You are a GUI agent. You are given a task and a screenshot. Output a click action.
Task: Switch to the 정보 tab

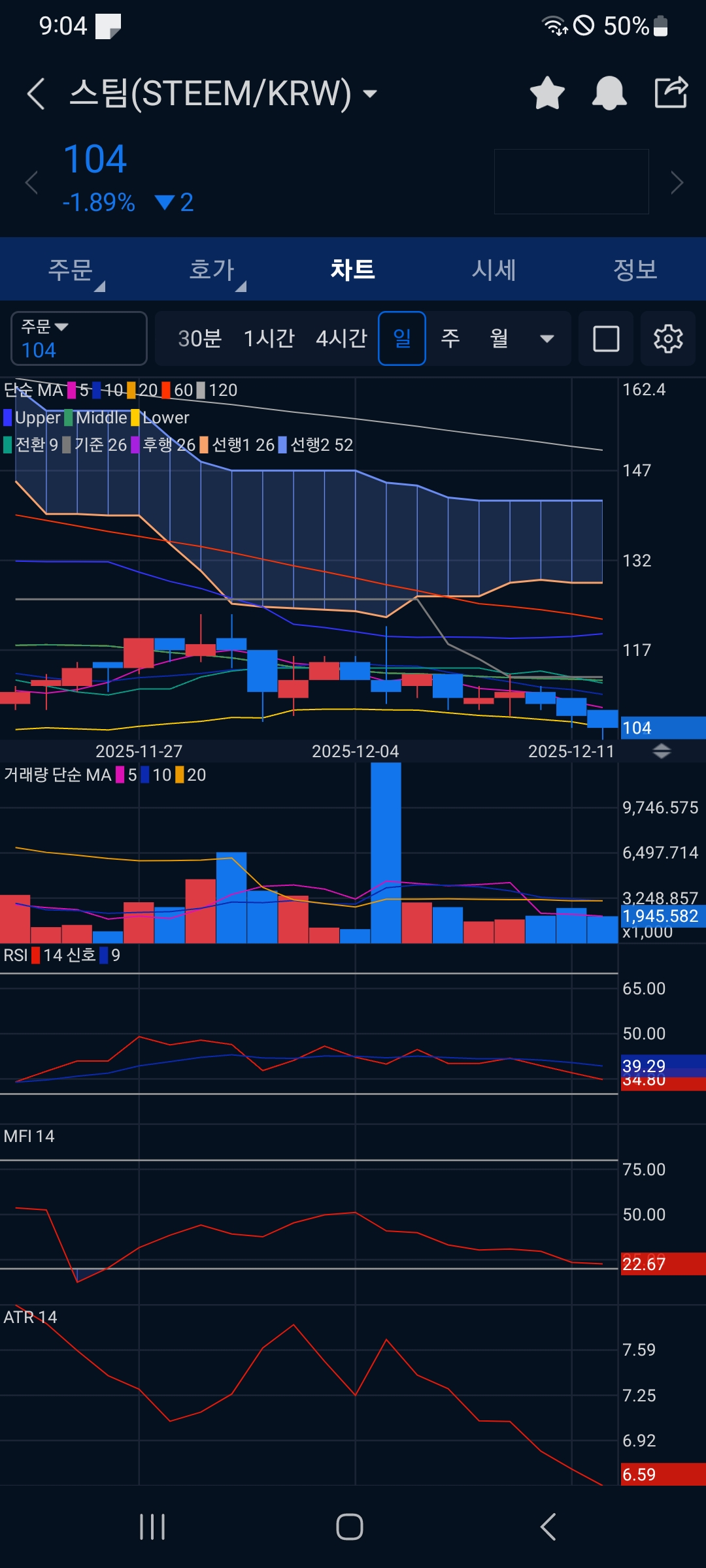pyautogui.click(x=635, y=269)
